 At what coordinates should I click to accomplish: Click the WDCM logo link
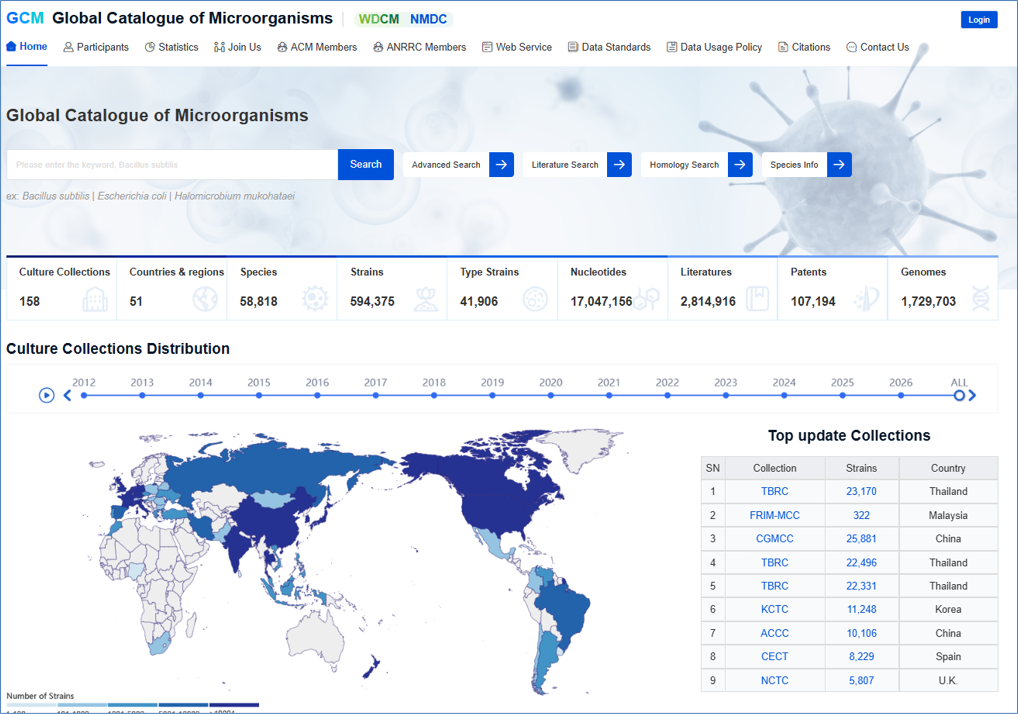379,19
